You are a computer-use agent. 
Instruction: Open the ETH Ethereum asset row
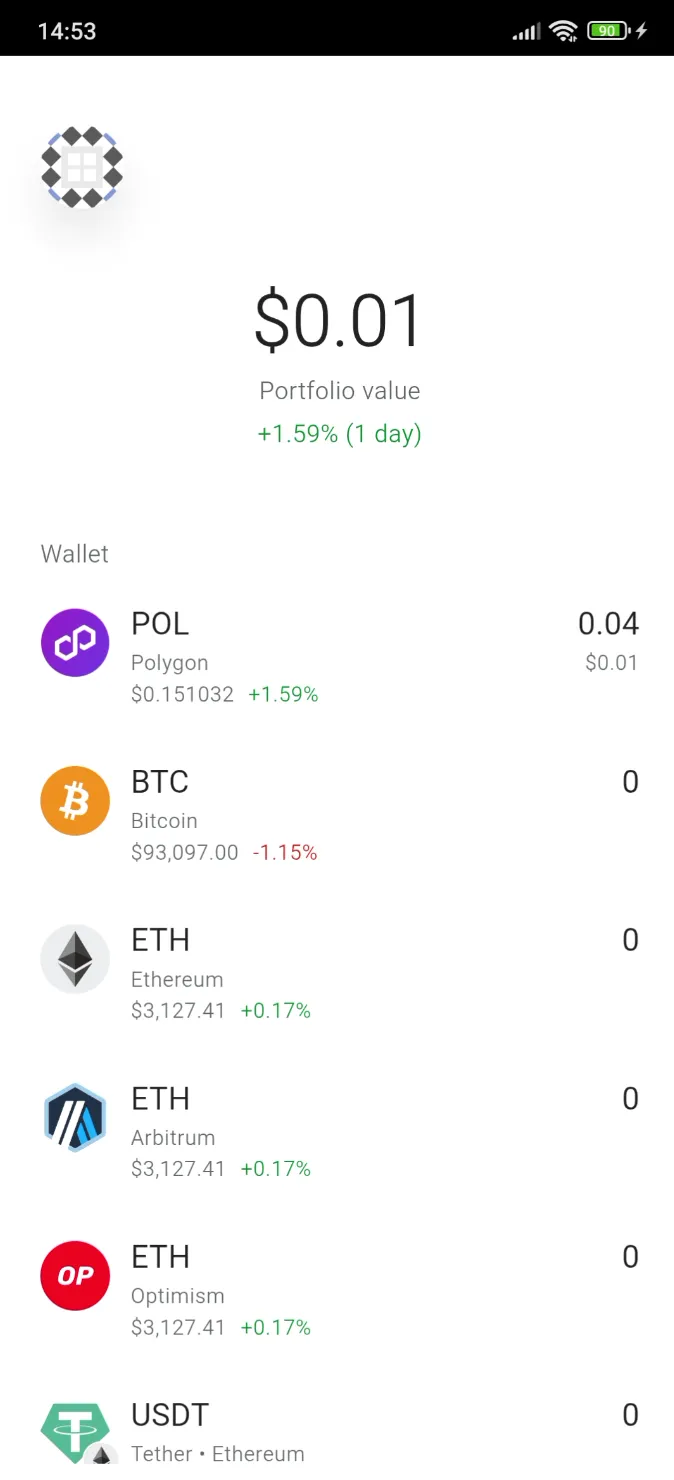[x=337, y=970]
